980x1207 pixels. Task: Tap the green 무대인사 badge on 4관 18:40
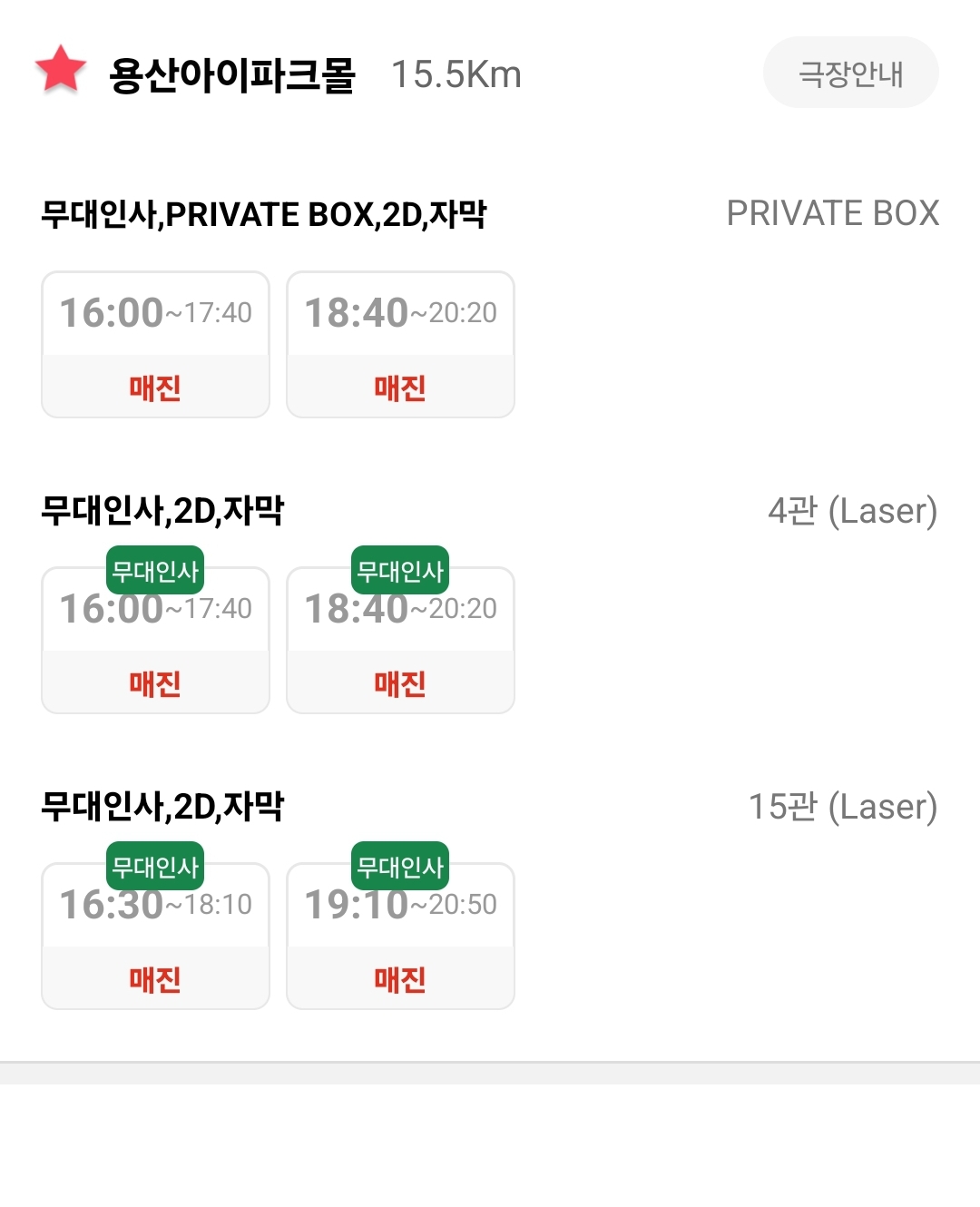click(400, 571)
